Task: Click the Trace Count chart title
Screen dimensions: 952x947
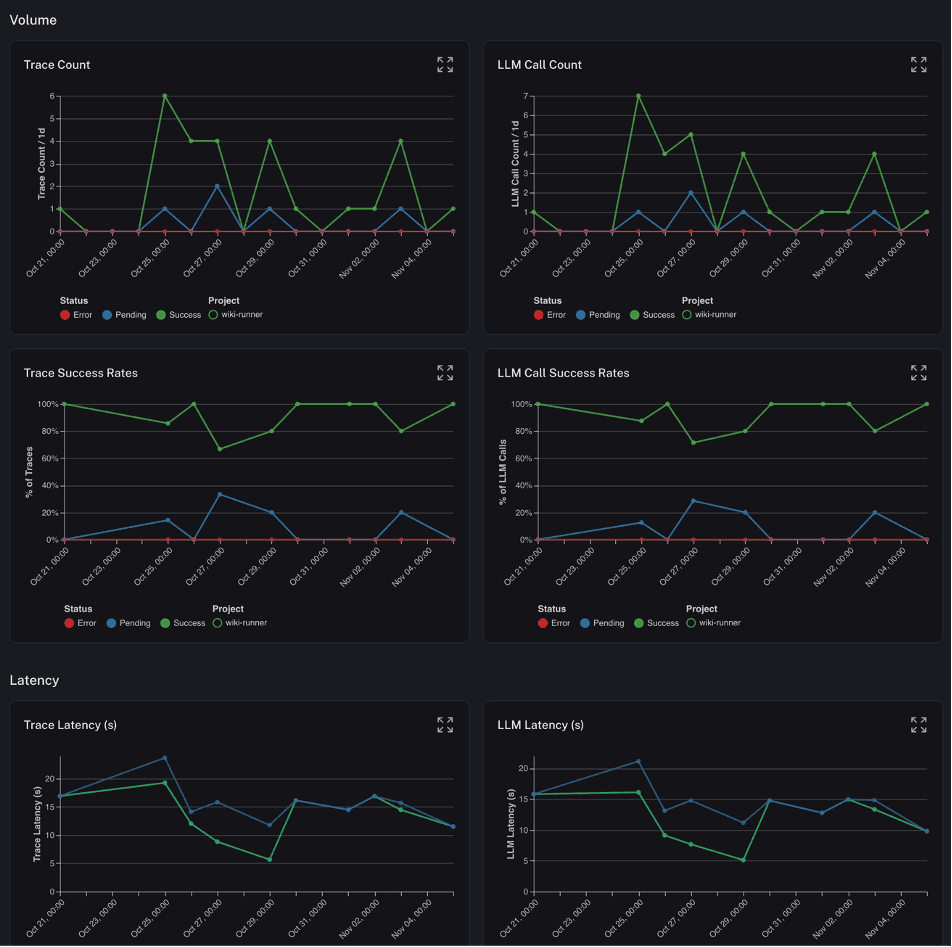Action: (57, 65)
